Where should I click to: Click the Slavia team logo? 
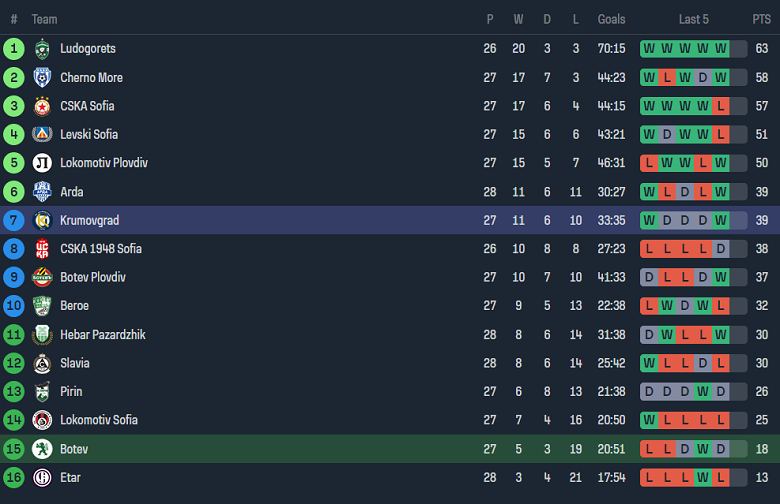tap(42, 363)
